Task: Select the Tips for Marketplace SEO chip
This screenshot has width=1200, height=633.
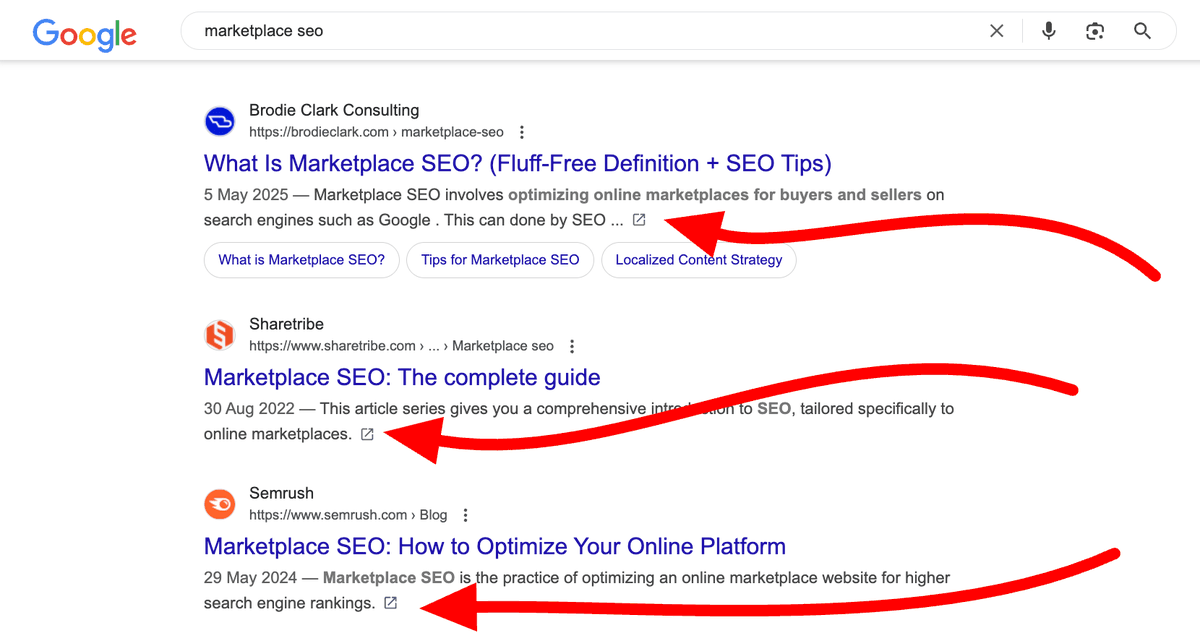Action: click(x=500, y=260)
